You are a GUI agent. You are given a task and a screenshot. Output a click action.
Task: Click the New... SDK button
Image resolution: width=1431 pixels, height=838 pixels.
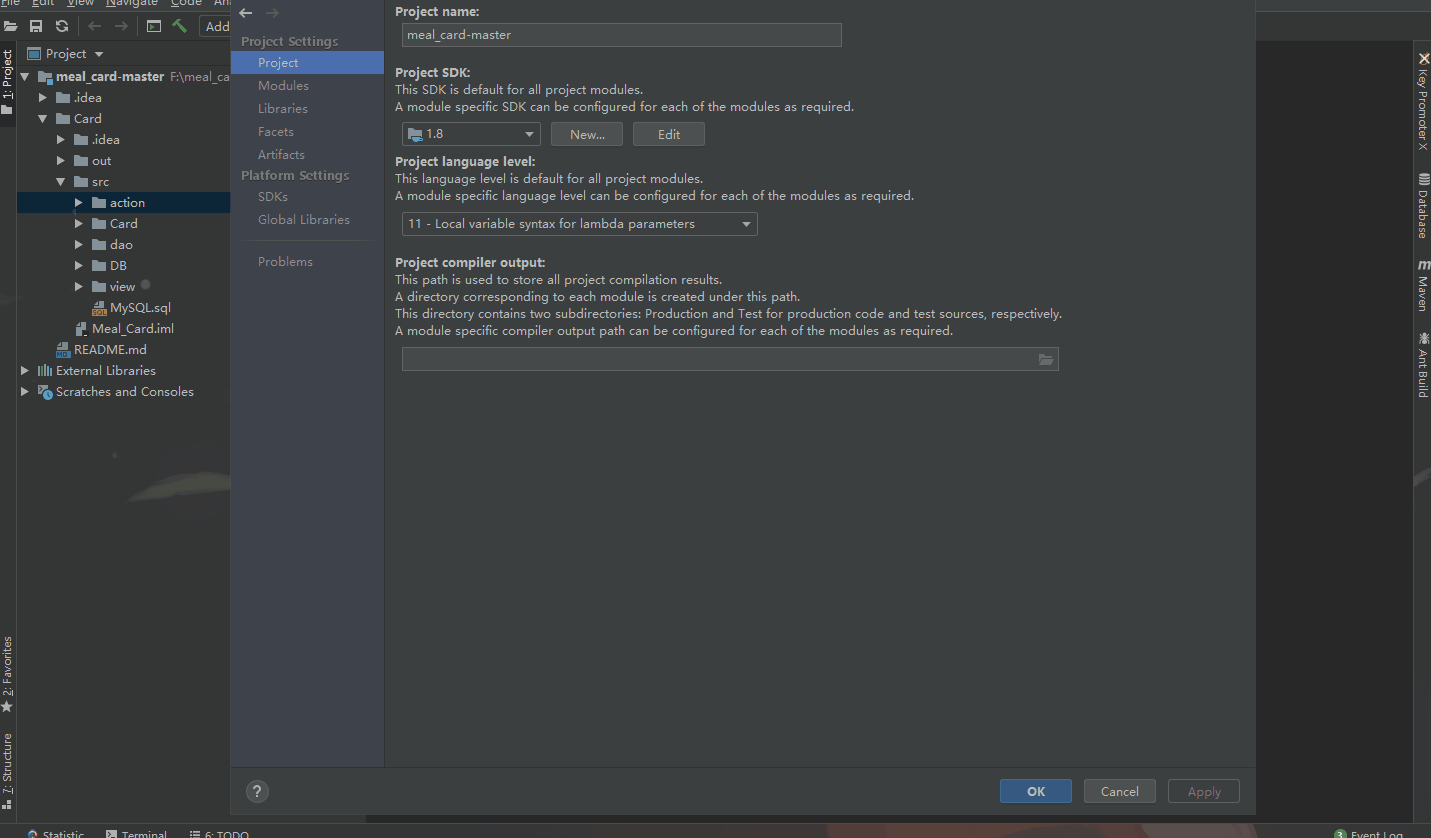coord(587,134)
